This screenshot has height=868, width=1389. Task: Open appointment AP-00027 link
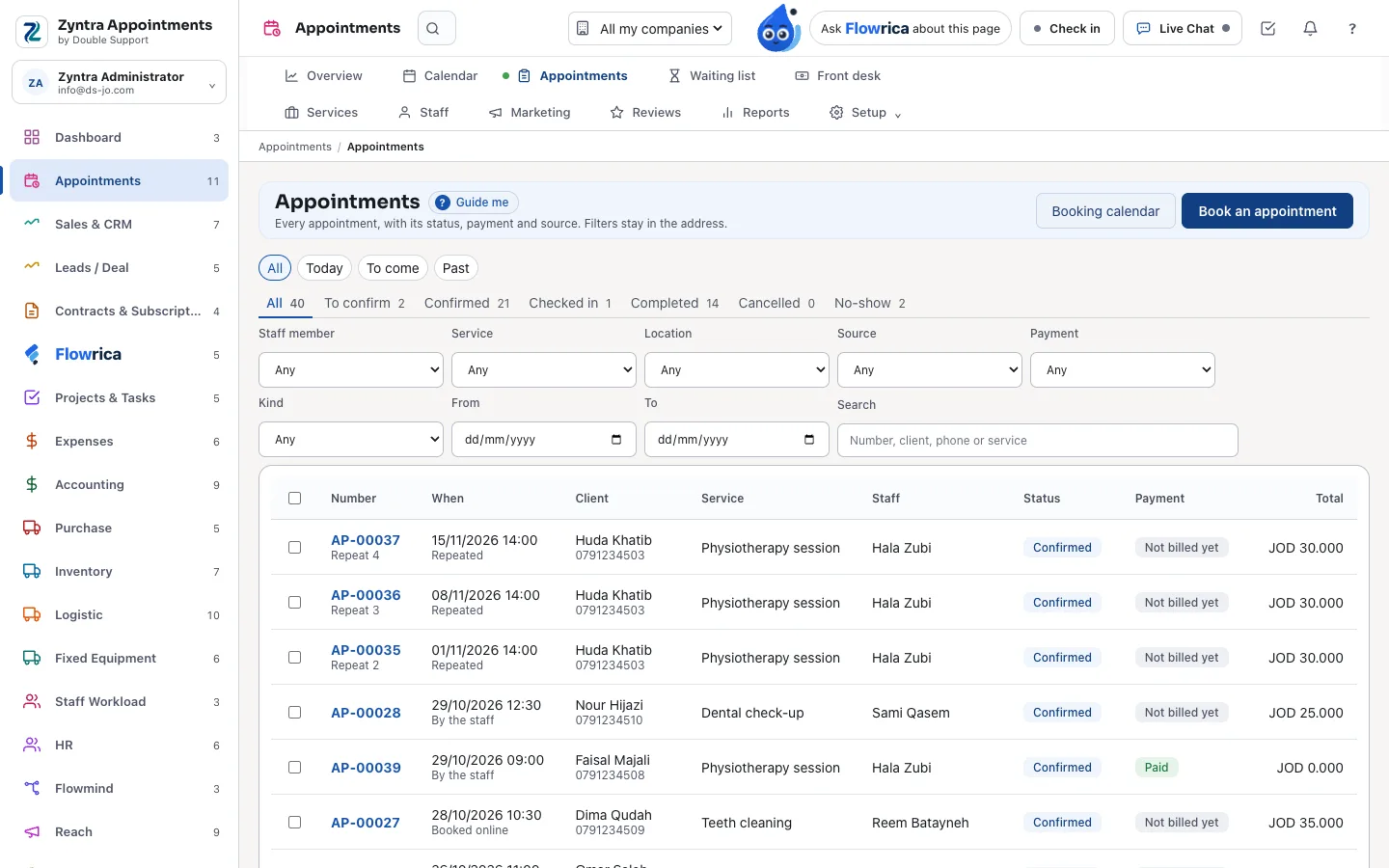(366, 823)
